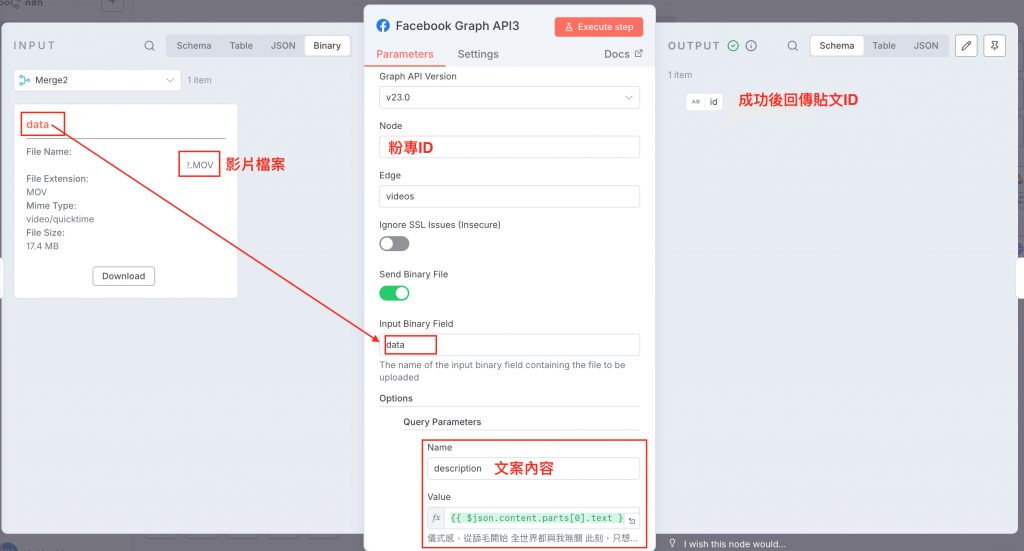Image resolution: width=1024 pixels, height=551 pixels.
Task: Switch to the Settings tab
Action: (x=478, y=54)
